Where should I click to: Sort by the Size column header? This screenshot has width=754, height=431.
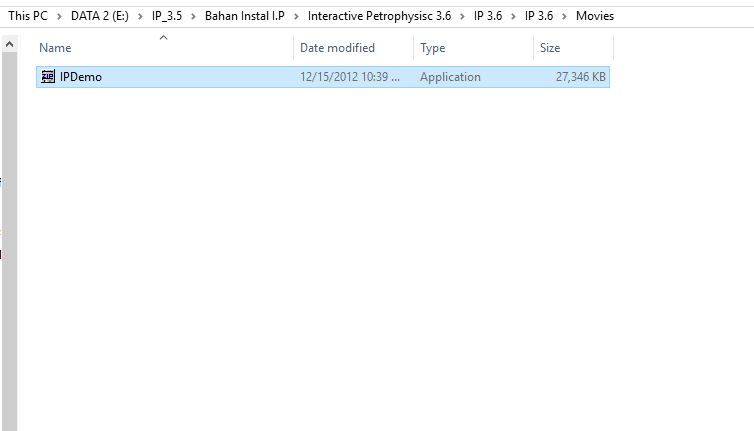coord(550,48)
